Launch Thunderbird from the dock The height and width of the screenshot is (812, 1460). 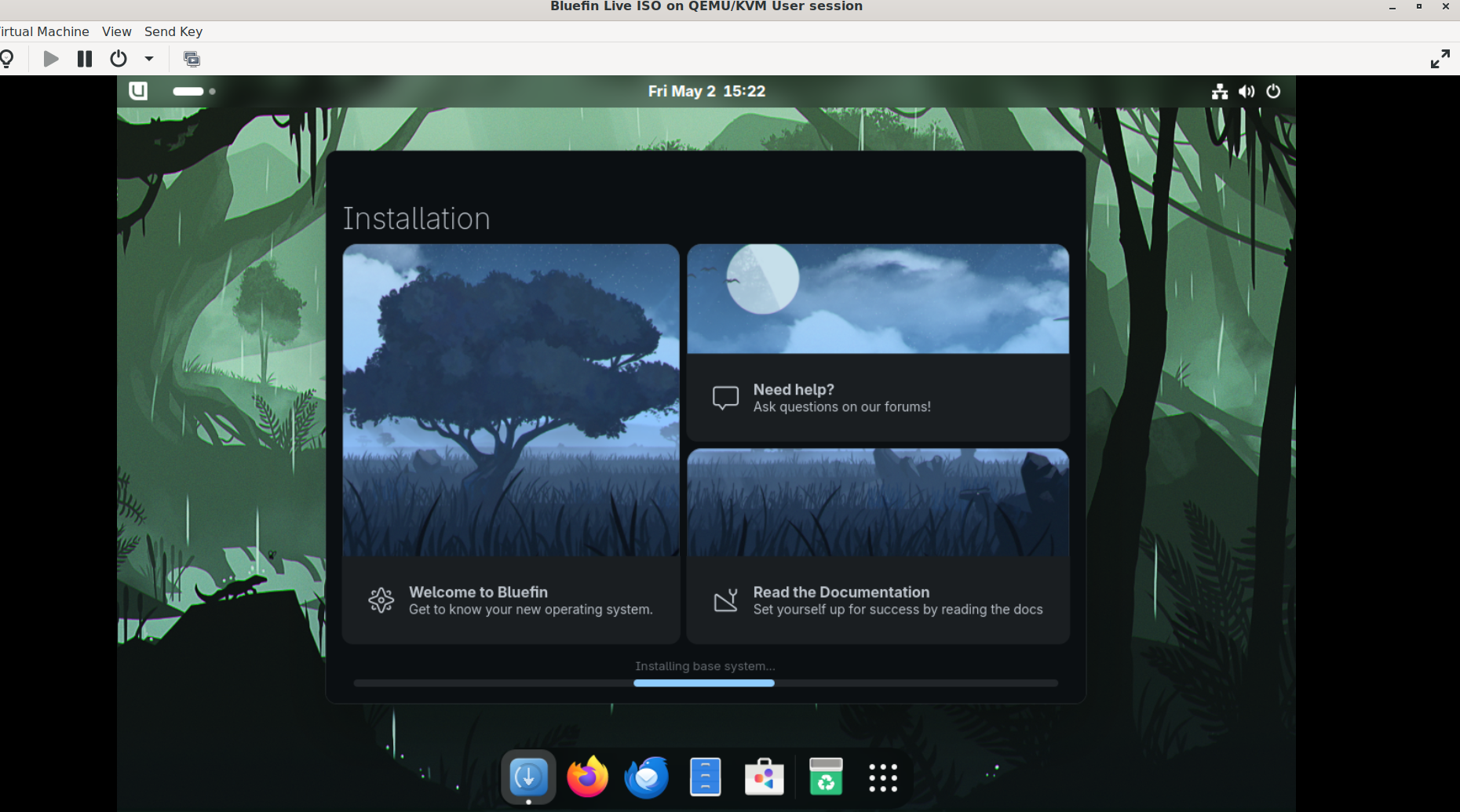coord(647,777)
